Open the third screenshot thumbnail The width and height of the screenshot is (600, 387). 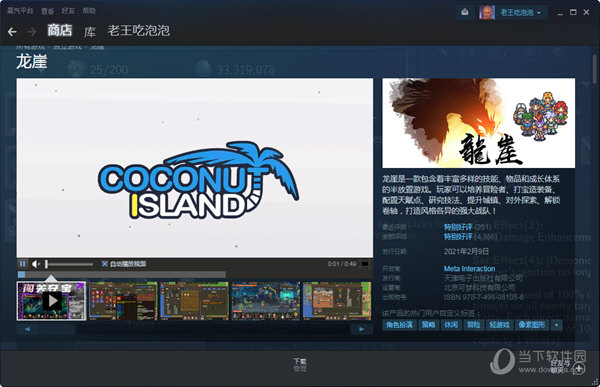pyautogui.click(x=194, y=301)
